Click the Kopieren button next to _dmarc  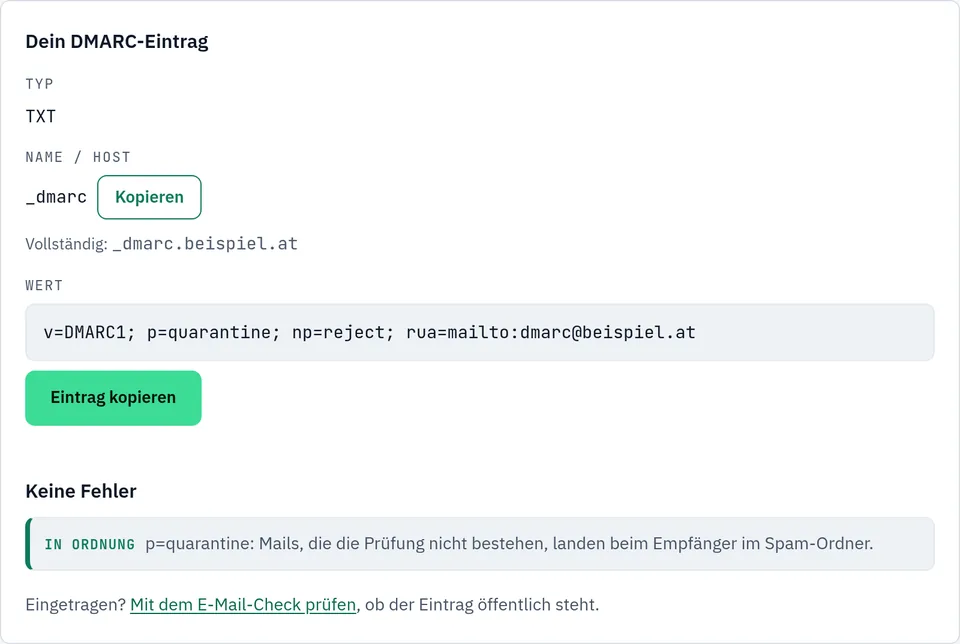point(149,197)
